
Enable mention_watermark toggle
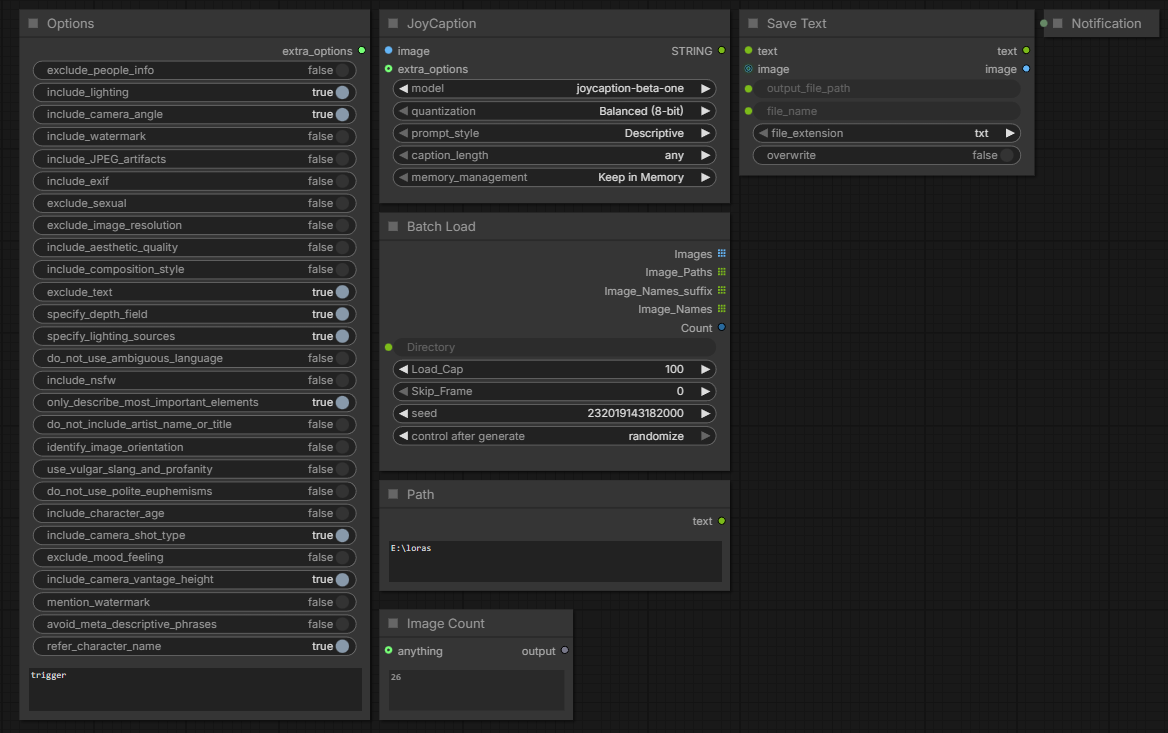coord(194,602)
